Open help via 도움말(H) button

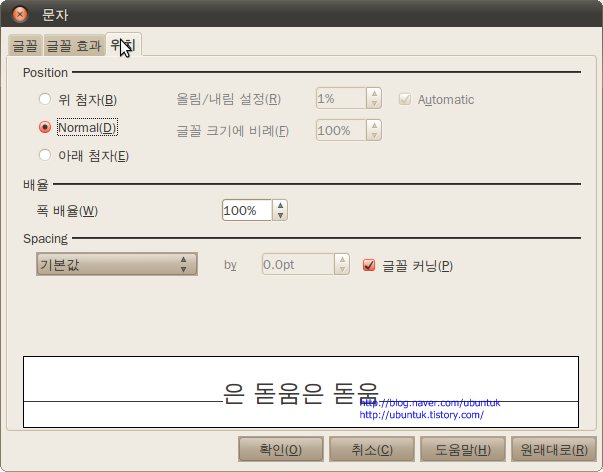tap(463, 449)
